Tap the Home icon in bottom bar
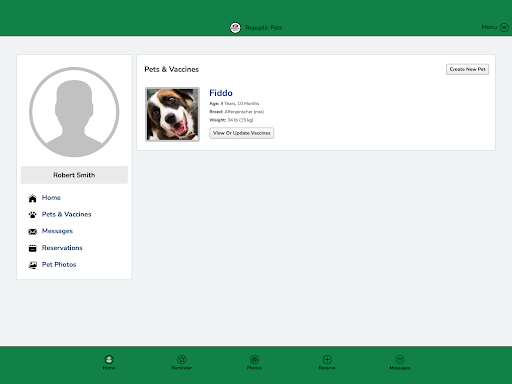This screenshot has height=384, width=512. pos(109,359)
